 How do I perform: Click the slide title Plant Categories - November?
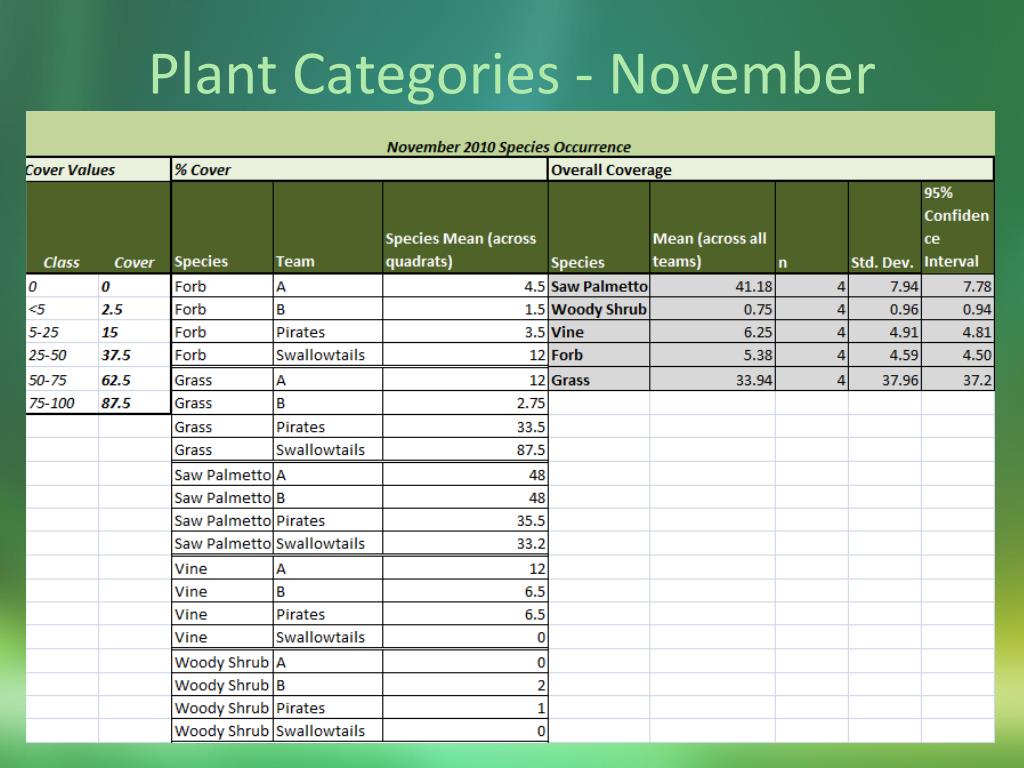pyautogui.click(x=512, y=74)
